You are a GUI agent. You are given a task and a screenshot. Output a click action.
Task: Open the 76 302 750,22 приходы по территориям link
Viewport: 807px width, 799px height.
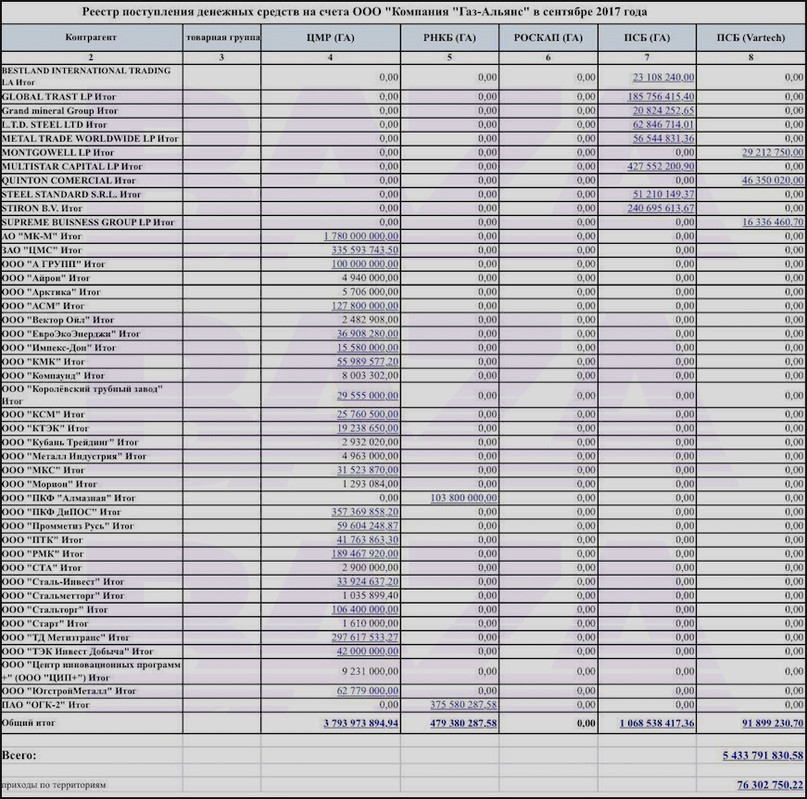pyautogui.click(x=770, y=785)
